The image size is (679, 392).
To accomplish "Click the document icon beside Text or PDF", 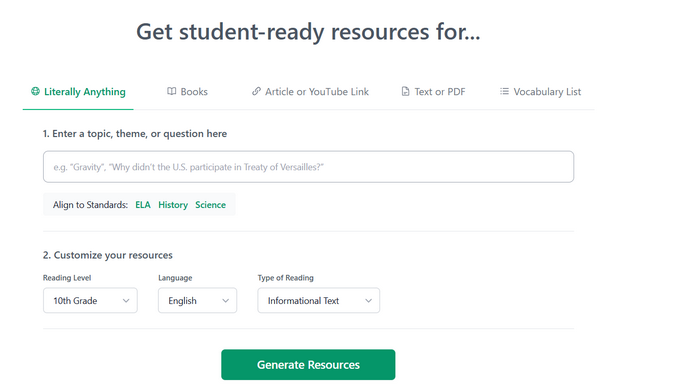I will point(405,91).
